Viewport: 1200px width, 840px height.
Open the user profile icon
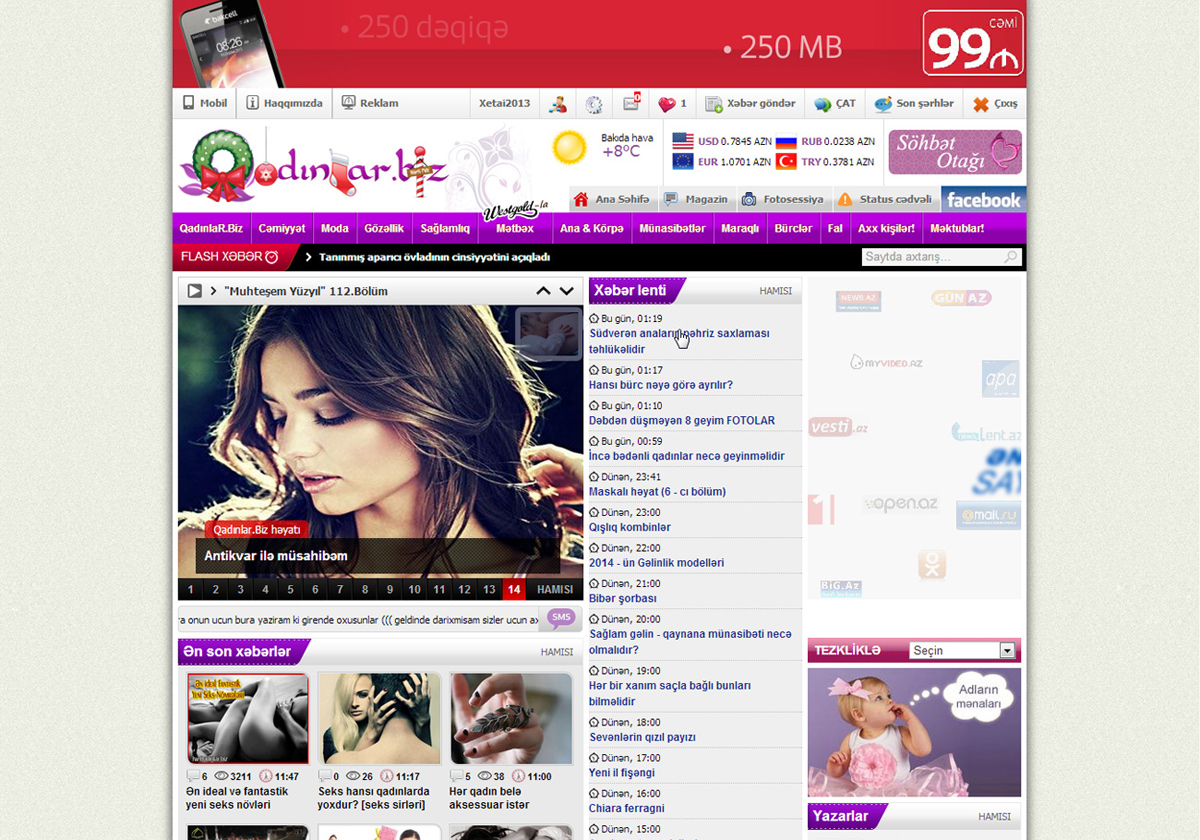[557, 104]
